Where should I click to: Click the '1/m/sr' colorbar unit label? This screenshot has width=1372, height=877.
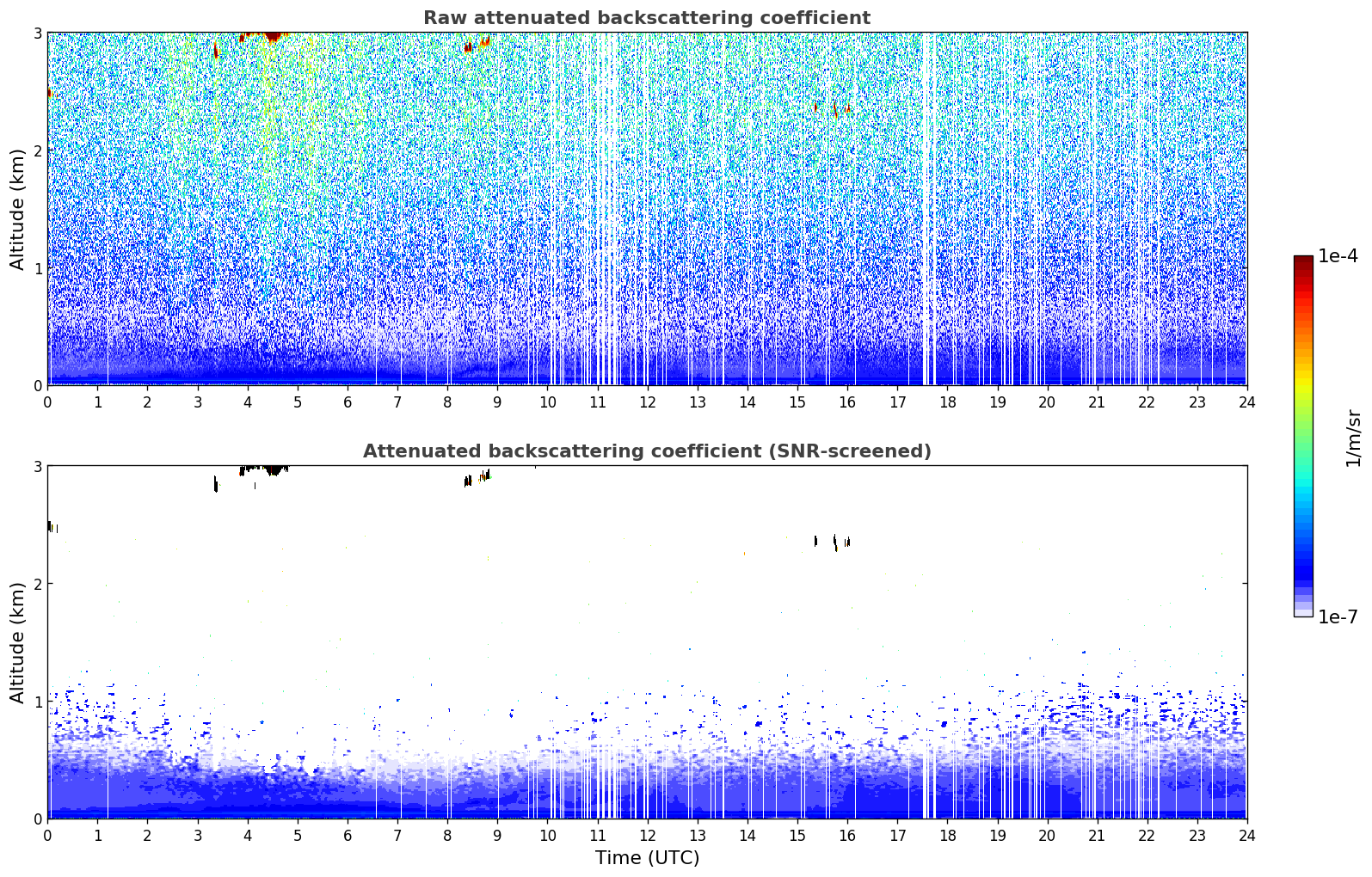pyautogui.click(x=1353, y=438)
